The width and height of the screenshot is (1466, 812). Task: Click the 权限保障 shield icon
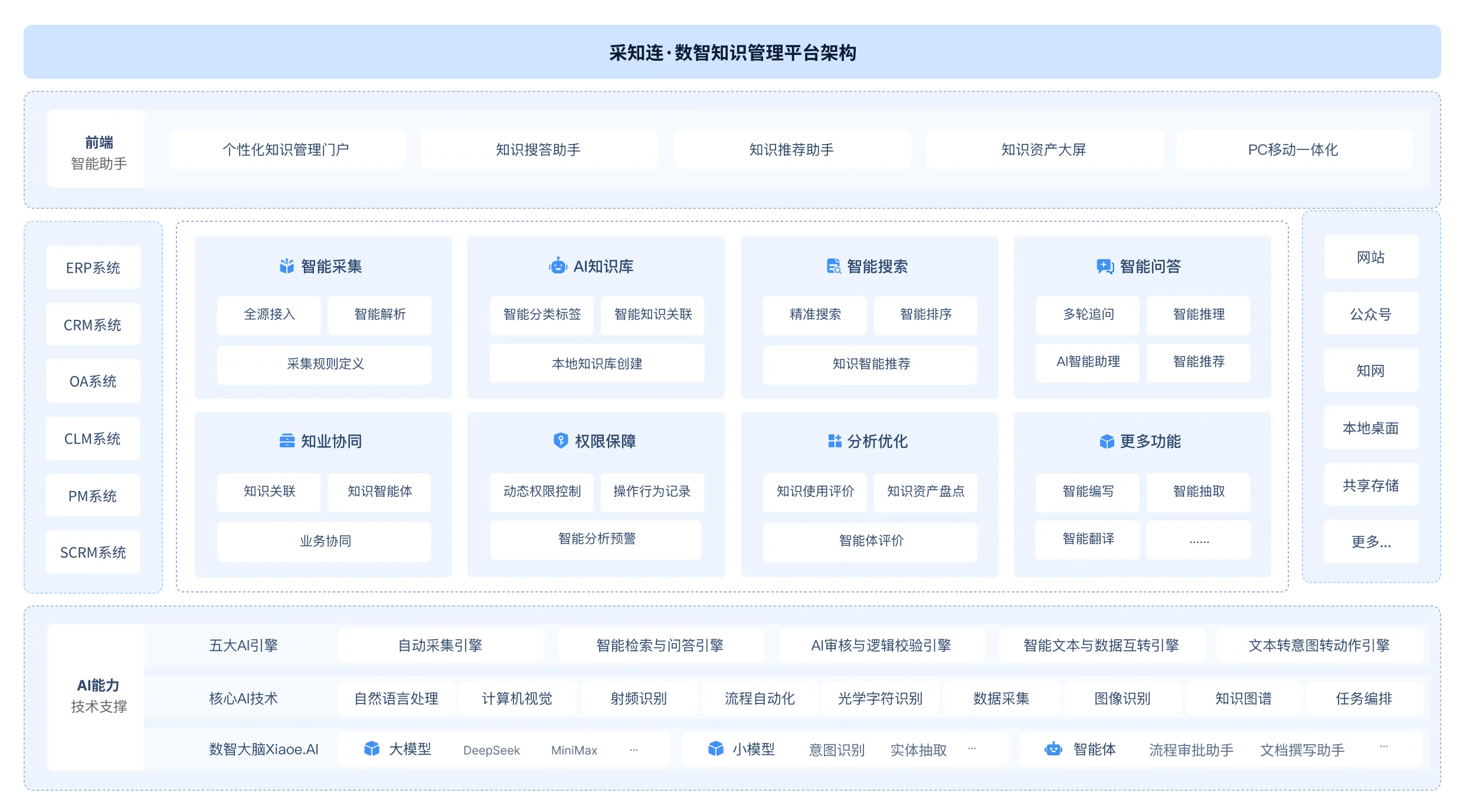(561, 440)
